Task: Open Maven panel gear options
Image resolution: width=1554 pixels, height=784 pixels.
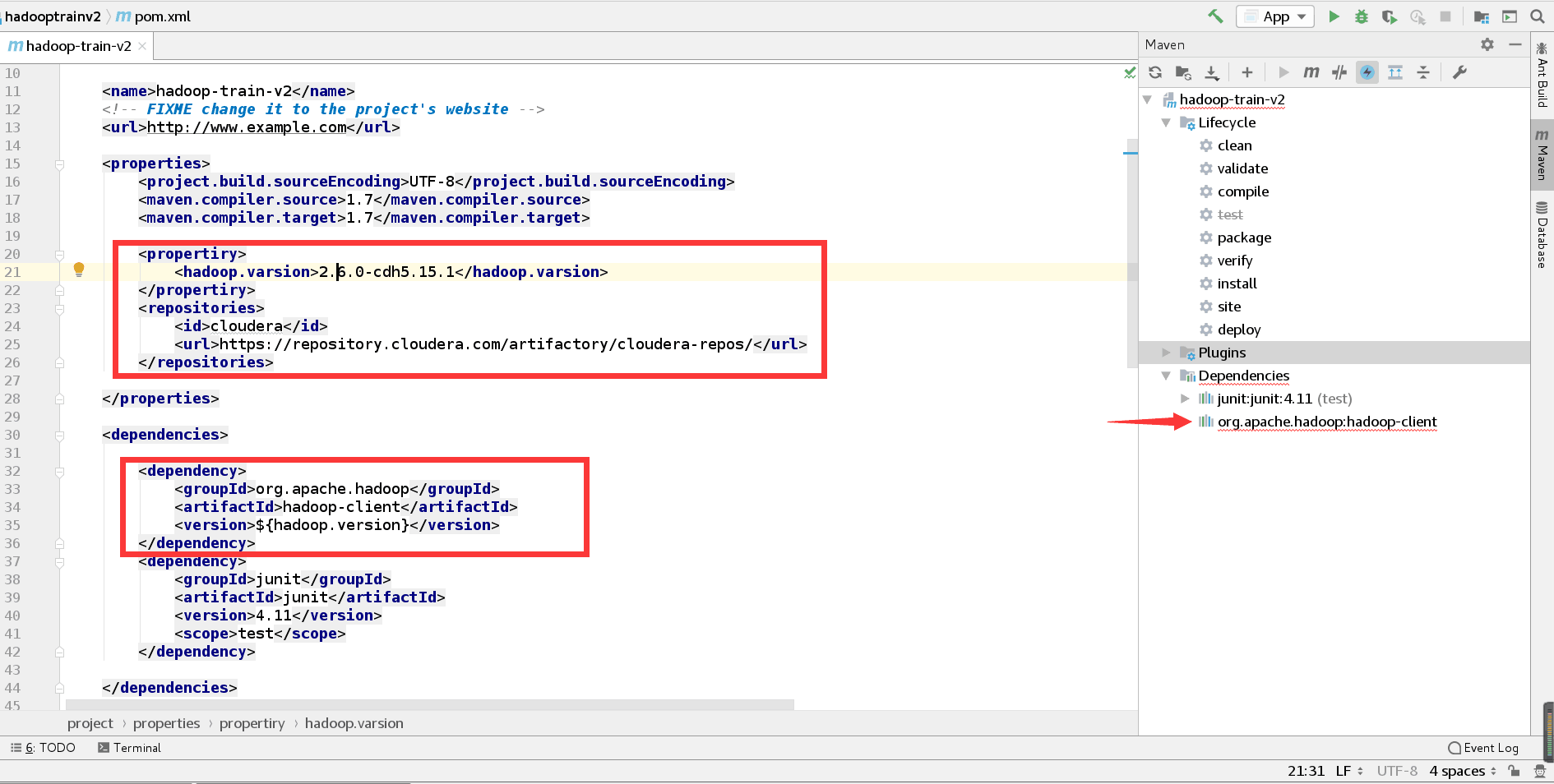Action: click(1487, 44)
